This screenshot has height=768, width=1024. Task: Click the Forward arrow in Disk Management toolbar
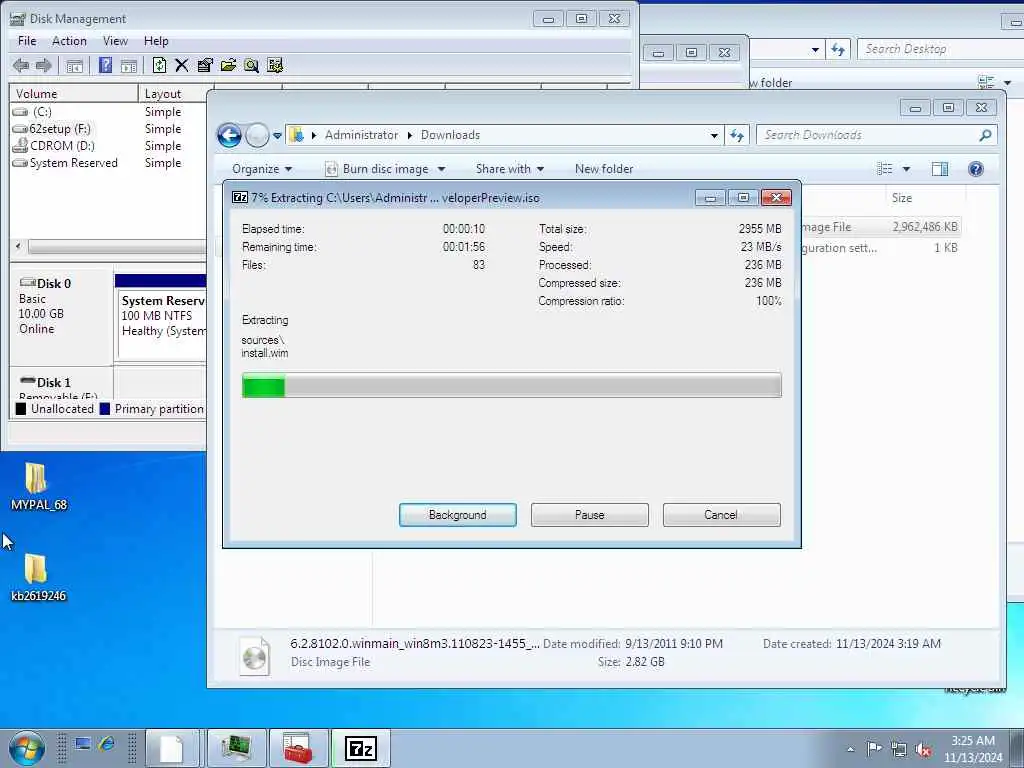[44, 65]
